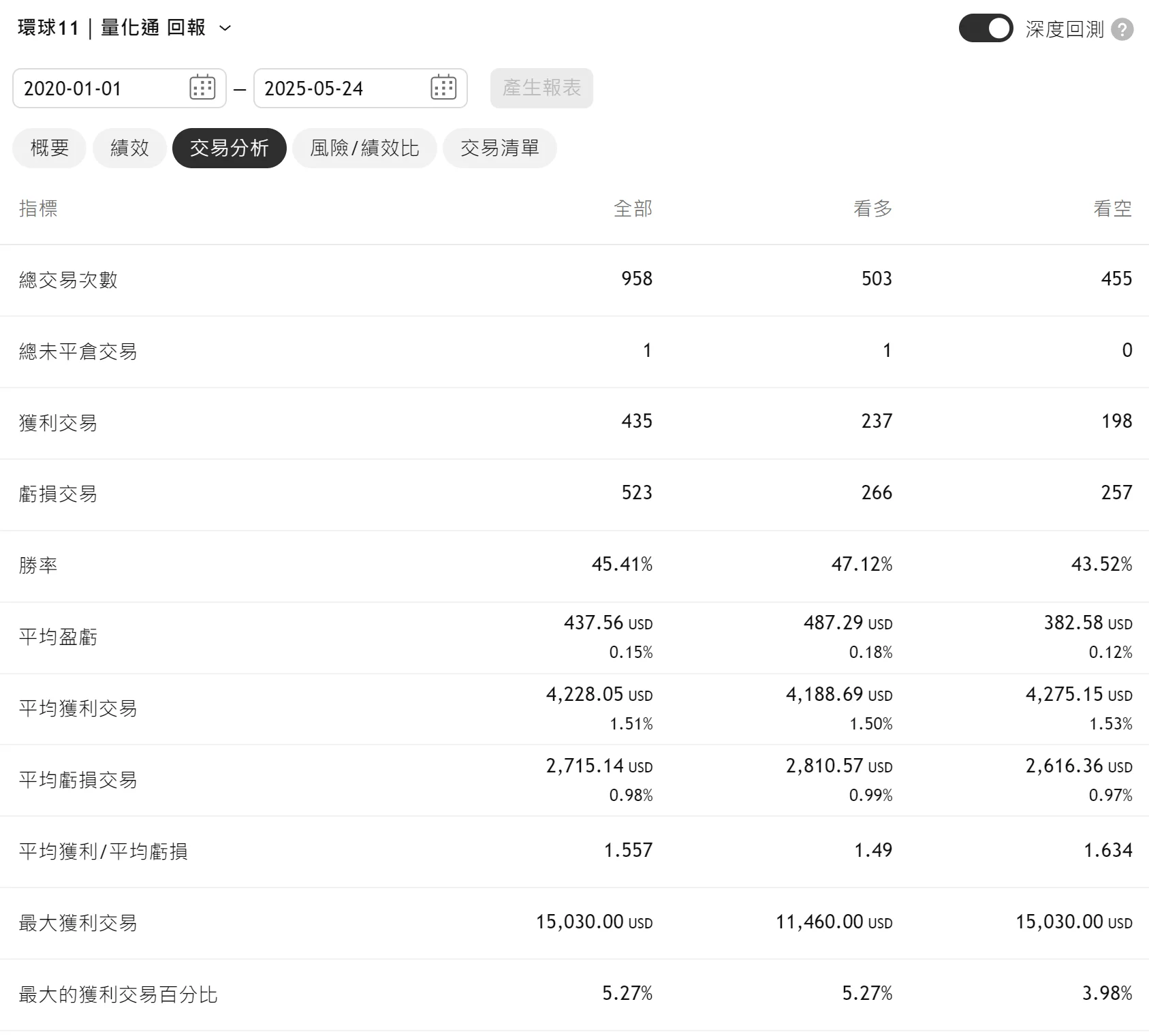Click long winning trades value 237
This screenshot has width=1149, height=1036.
[x=877, y=421]
